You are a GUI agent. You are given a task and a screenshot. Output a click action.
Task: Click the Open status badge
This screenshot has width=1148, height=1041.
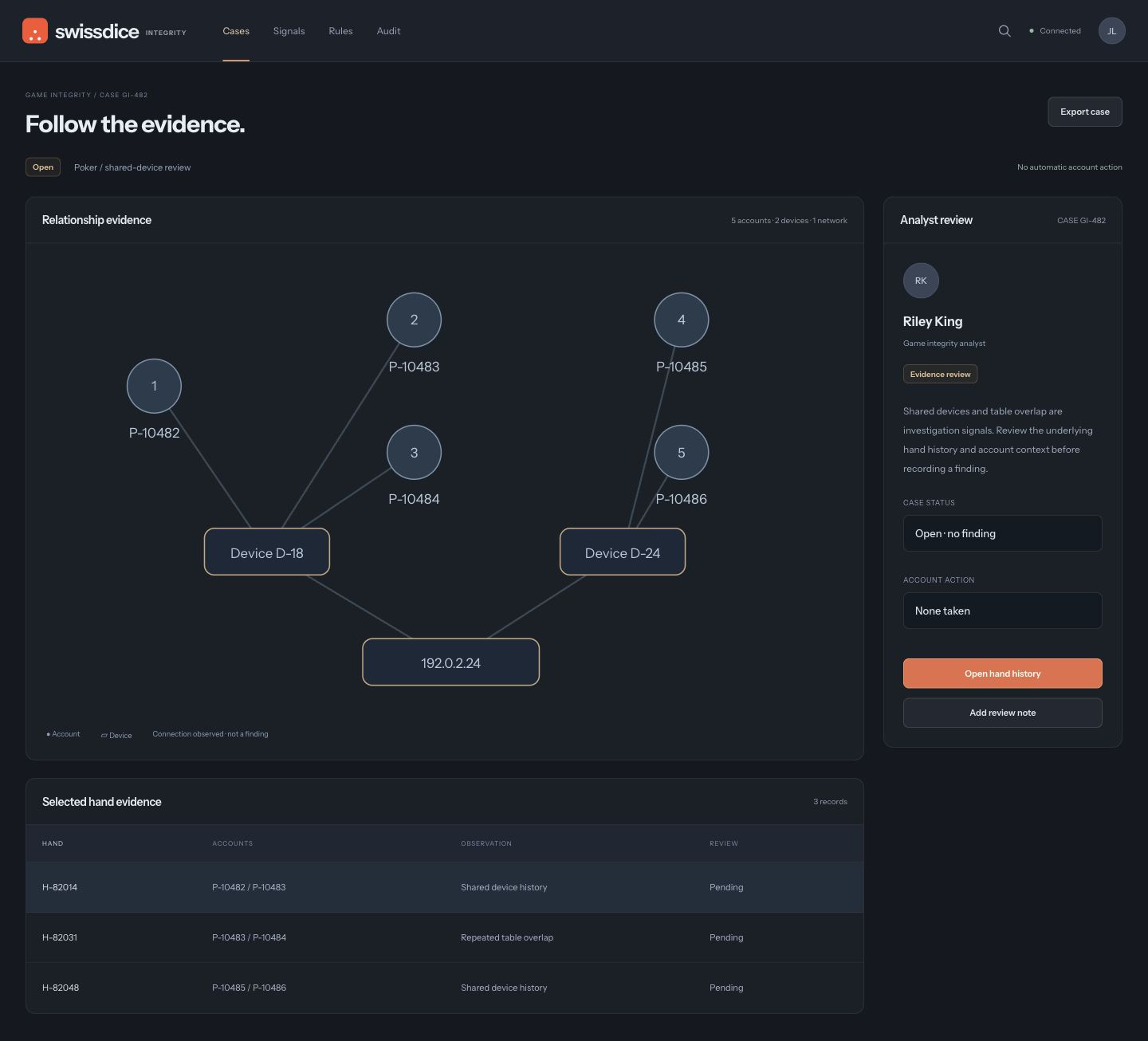43,167
